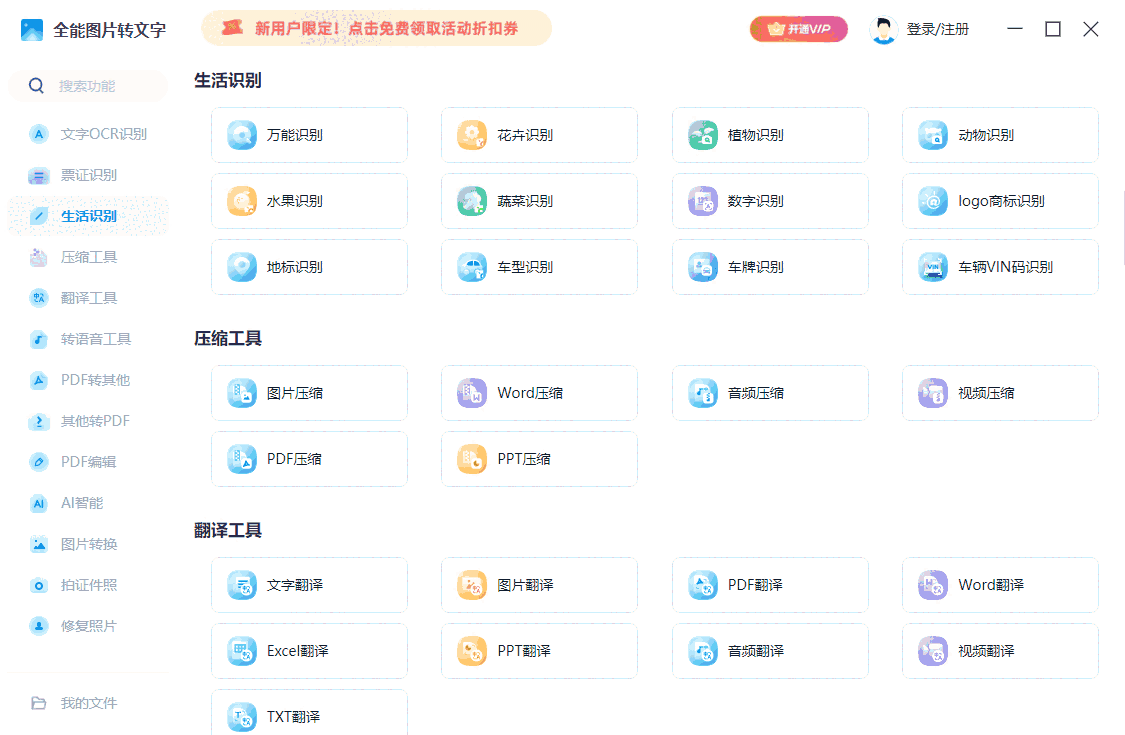The width and height of the screenshot is (1125, 735).
Task: Open the 登录/注册 login link
Action: pyautogui.click(x=937, y=29)
